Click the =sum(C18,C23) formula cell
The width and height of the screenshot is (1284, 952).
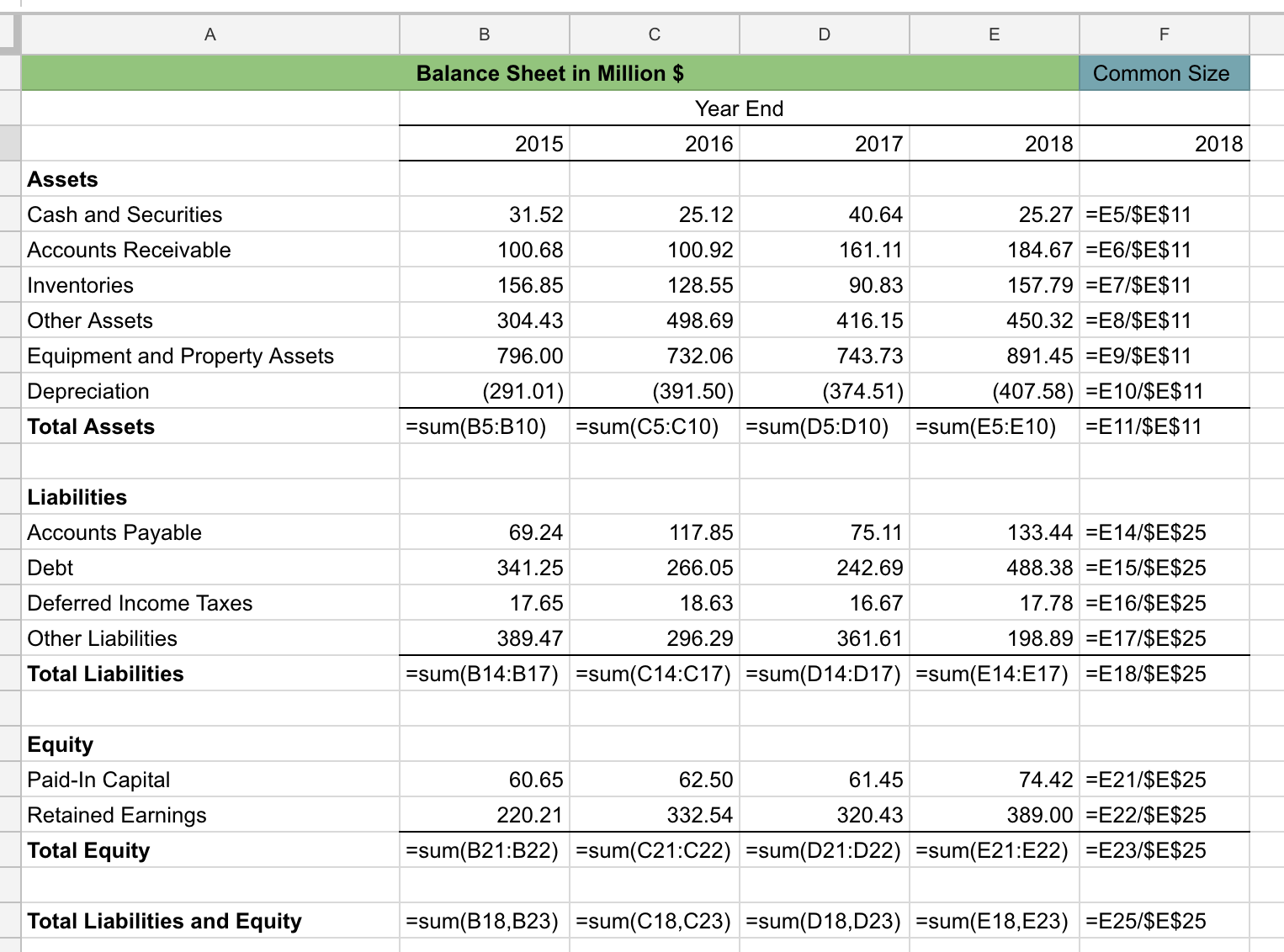655,921
